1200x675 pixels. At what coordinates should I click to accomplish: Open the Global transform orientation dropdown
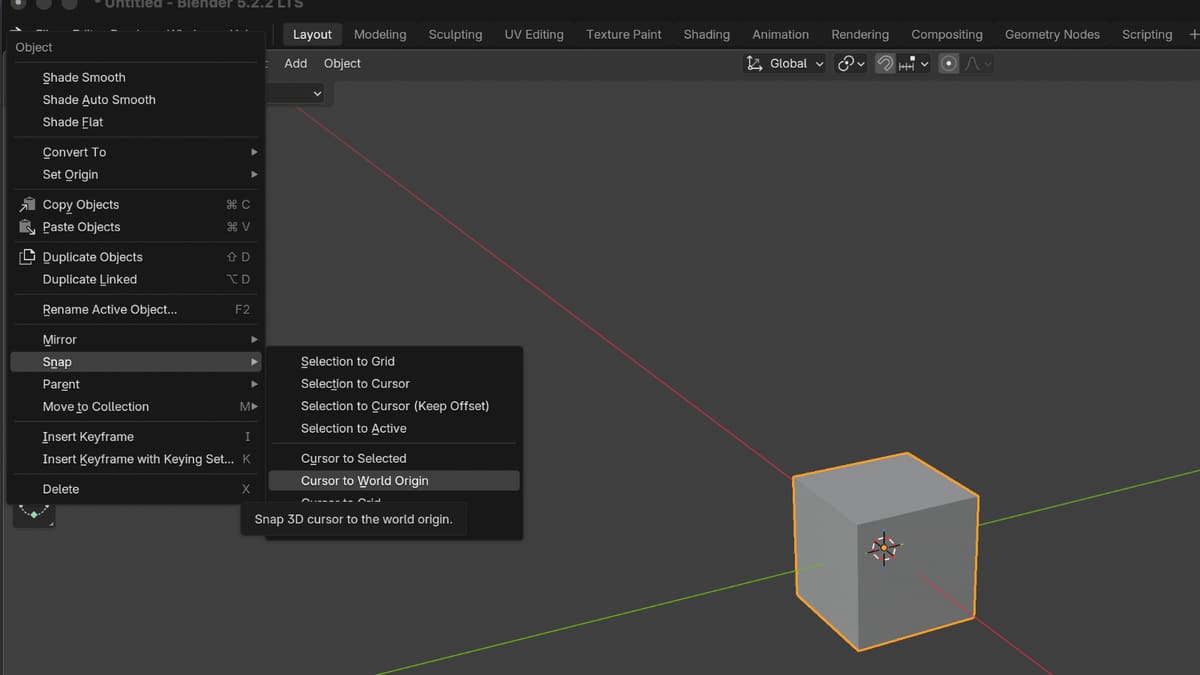point(786,63)
